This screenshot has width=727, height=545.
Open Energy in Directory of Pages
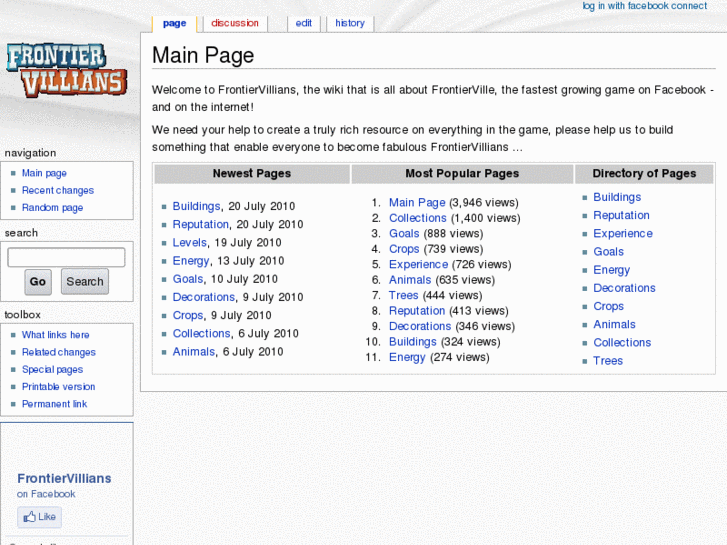(x=612, y=269)
